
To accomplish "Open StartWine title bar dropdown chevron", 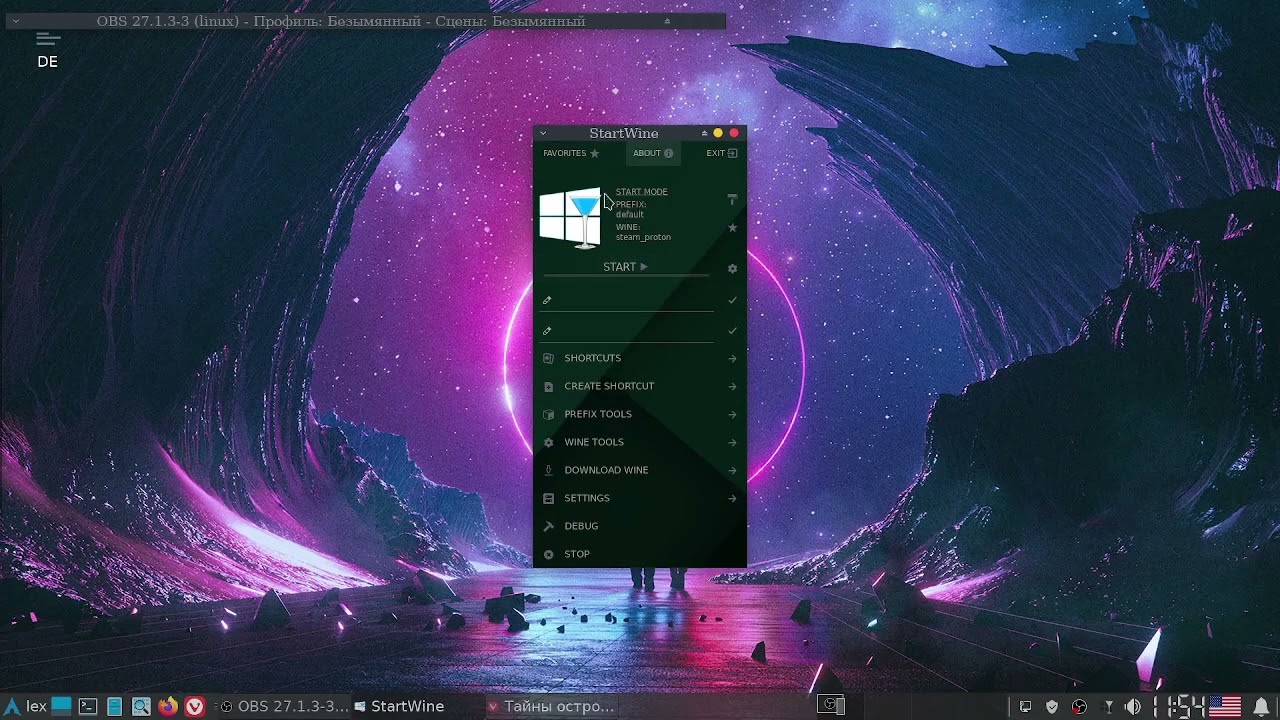I will [x=543, y=133].
